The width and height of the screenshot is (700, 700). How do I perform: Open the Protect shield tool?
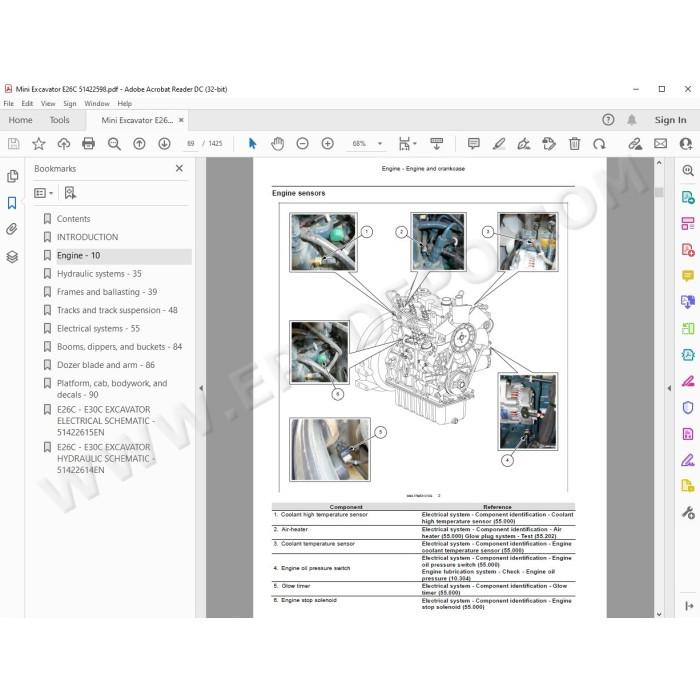[x=688, y=407]
